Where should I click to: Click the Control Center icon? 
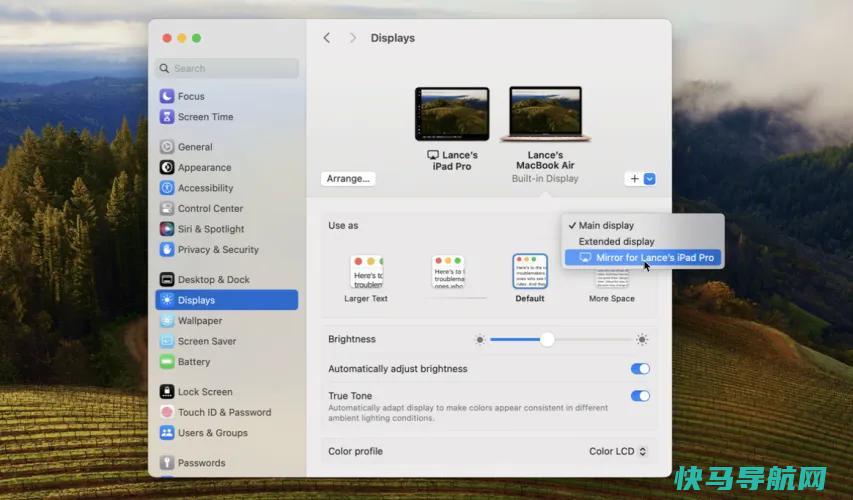click(x=167, y=208)
